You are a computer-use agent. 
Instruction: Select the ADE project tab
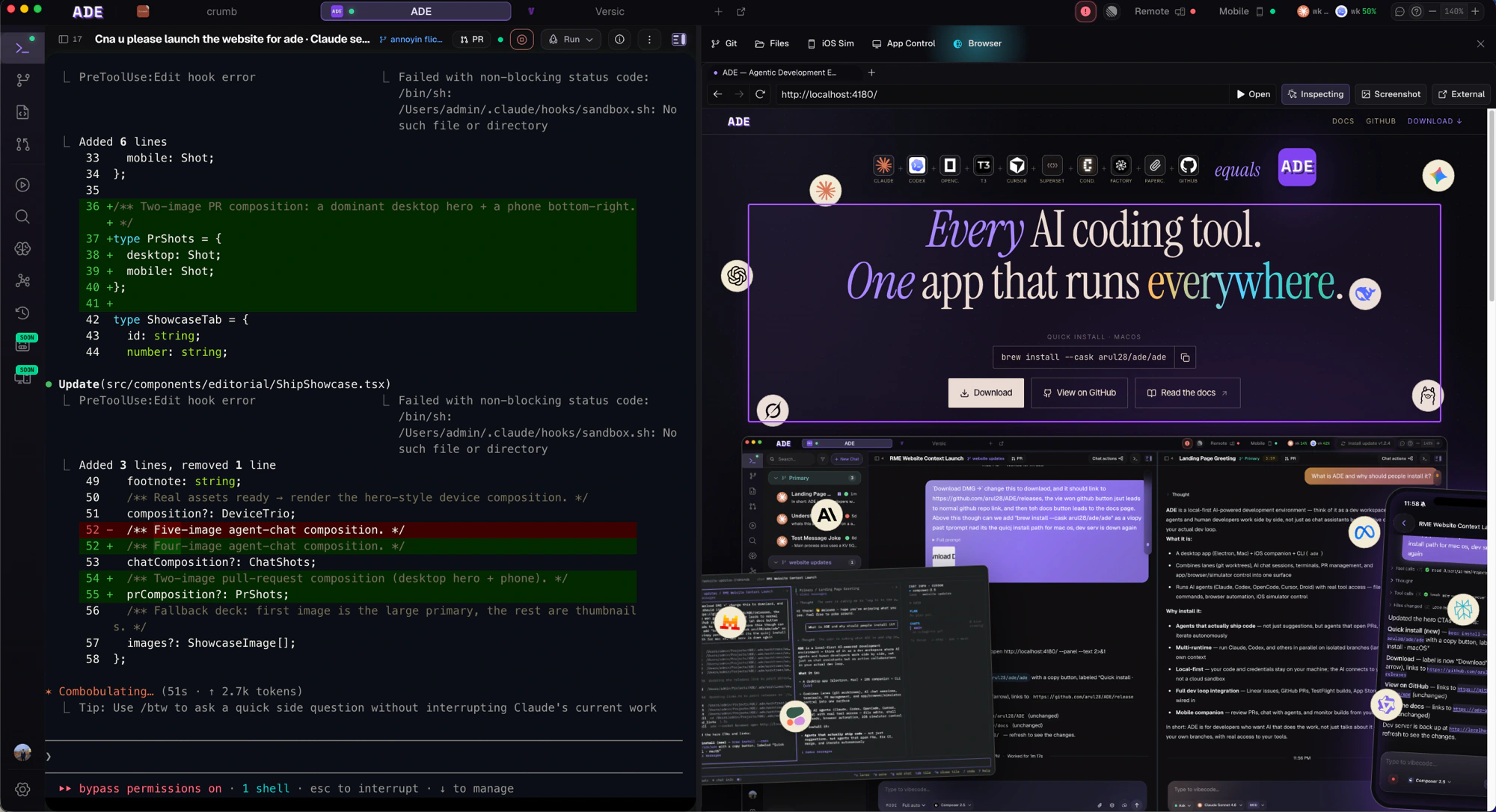(x=416, y=11)
